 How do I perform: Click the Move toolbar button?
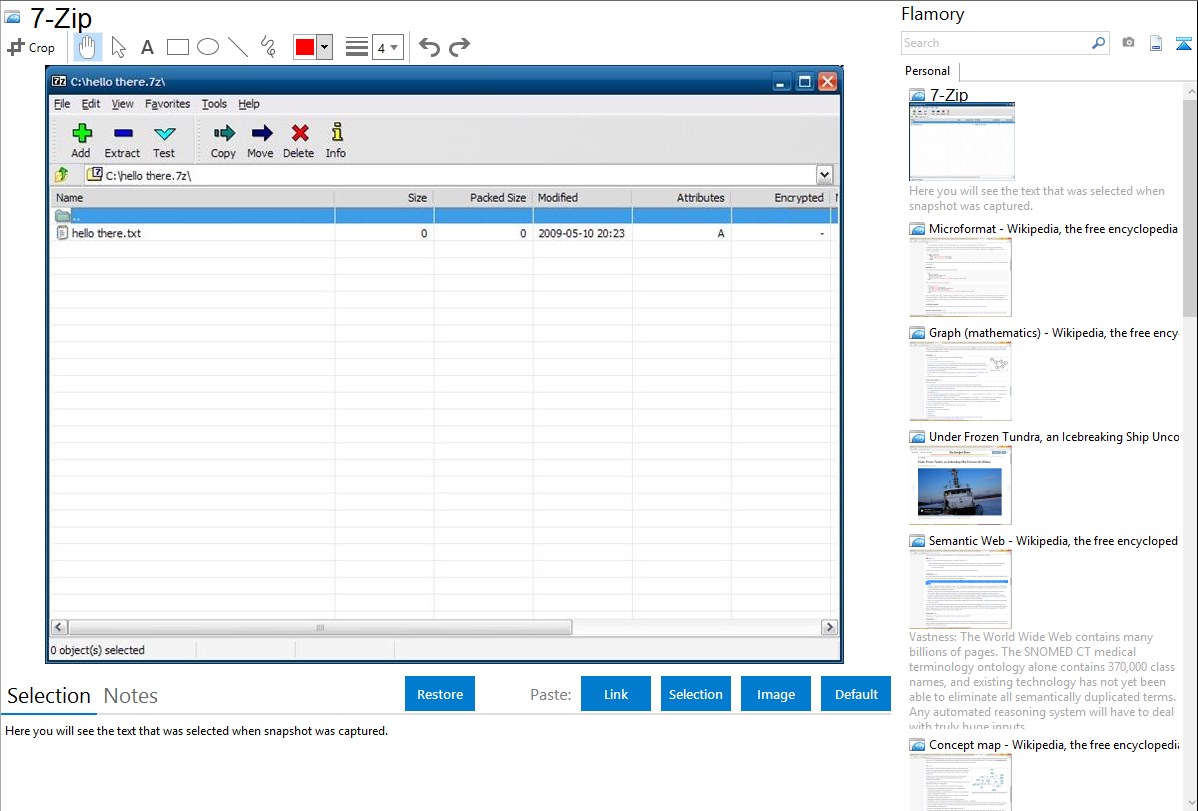(261, 141)
